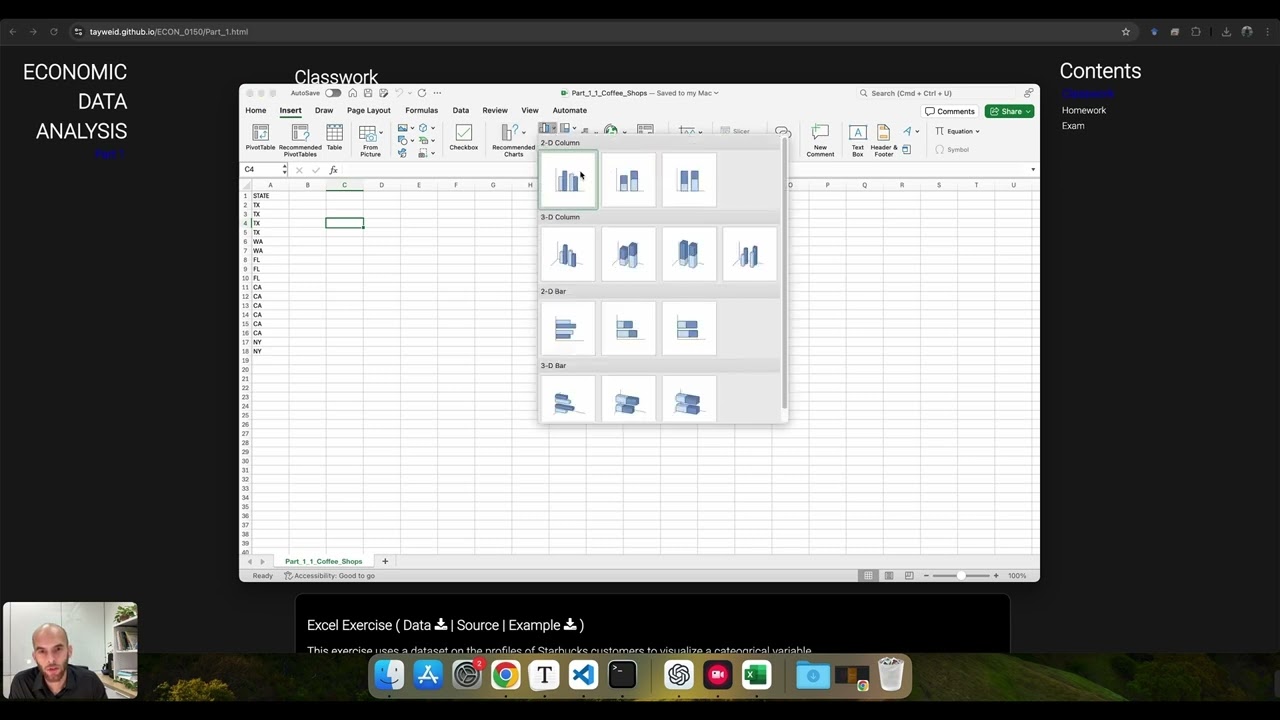The height and width of the screenshot is (720, 1280).
Task: Pick the 3-D Stacked Bar chart
Action: [x=628, y=399]
